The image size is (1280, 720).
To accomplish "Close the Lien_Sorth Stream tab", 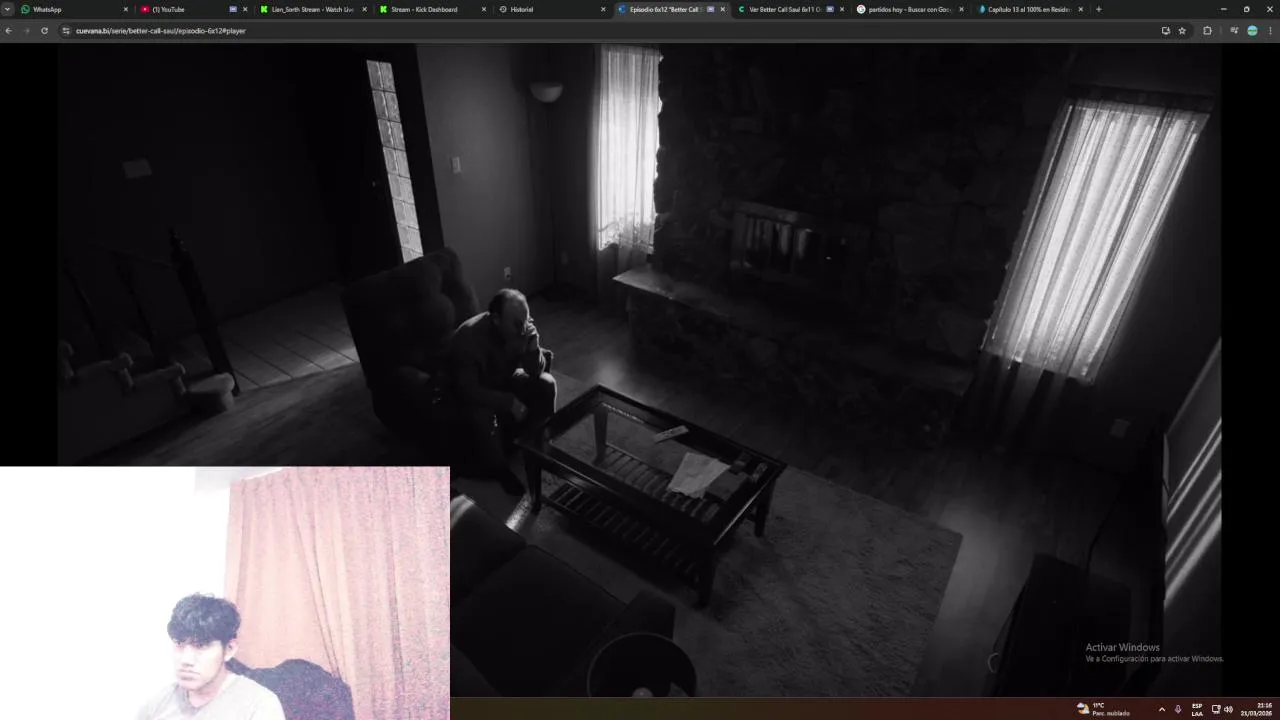I will (364, 9).
